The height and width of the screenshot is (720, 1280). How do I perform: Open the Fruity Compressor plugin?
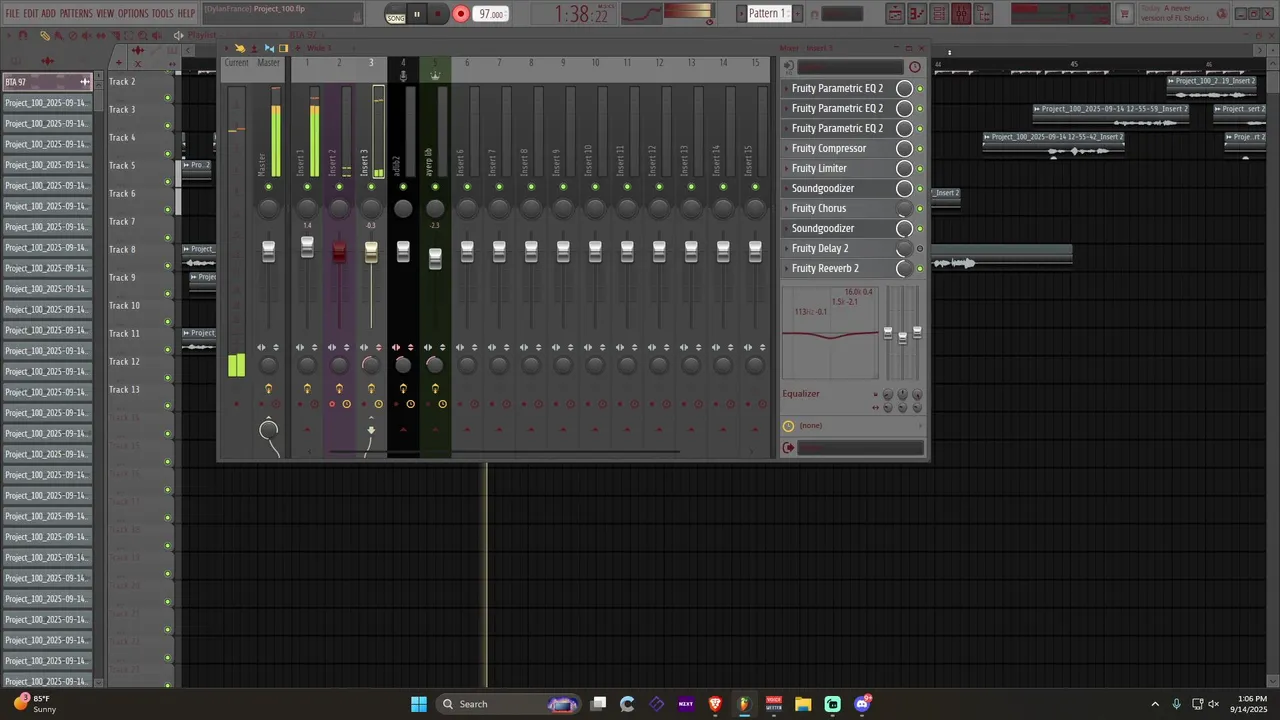click(829, 148)
